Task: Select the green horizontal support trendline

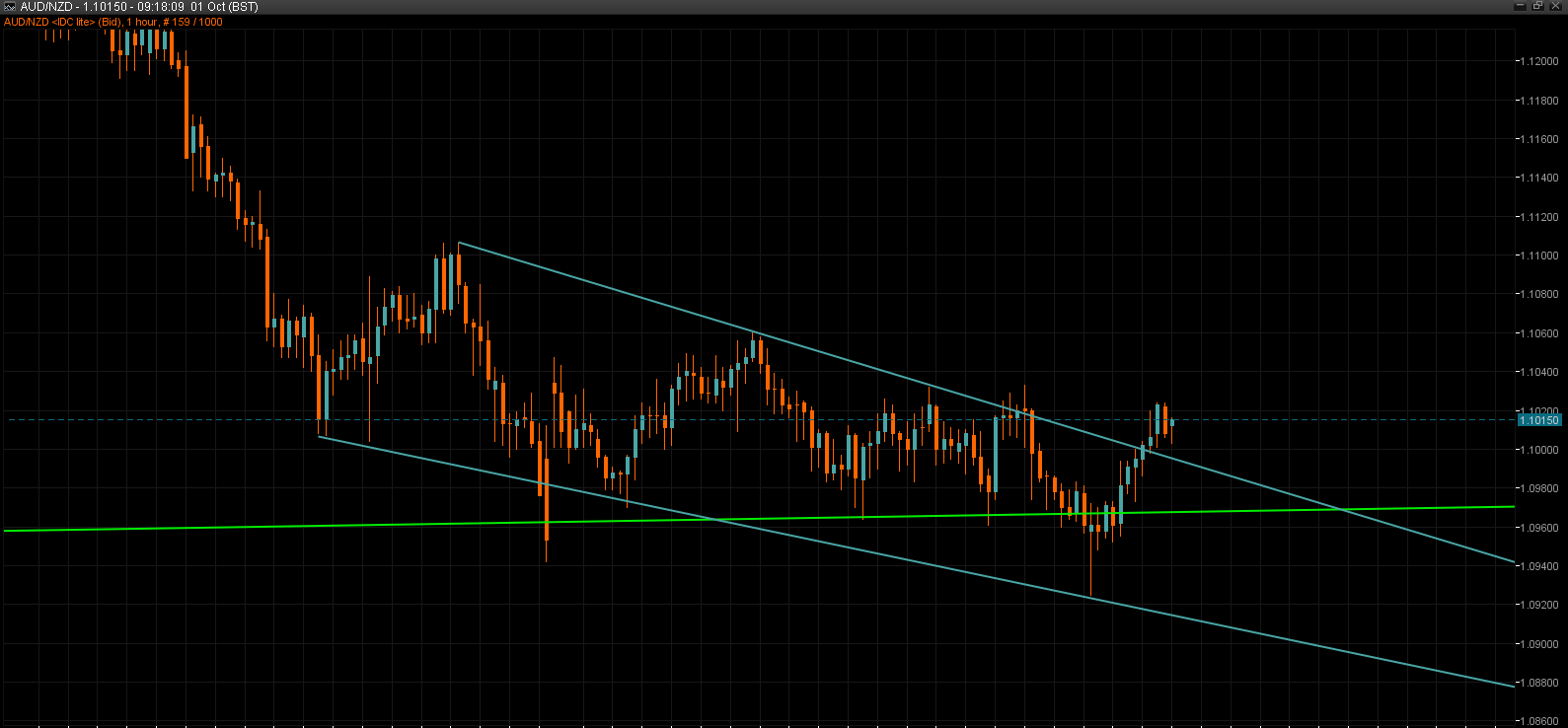Action: pos(758,518)
